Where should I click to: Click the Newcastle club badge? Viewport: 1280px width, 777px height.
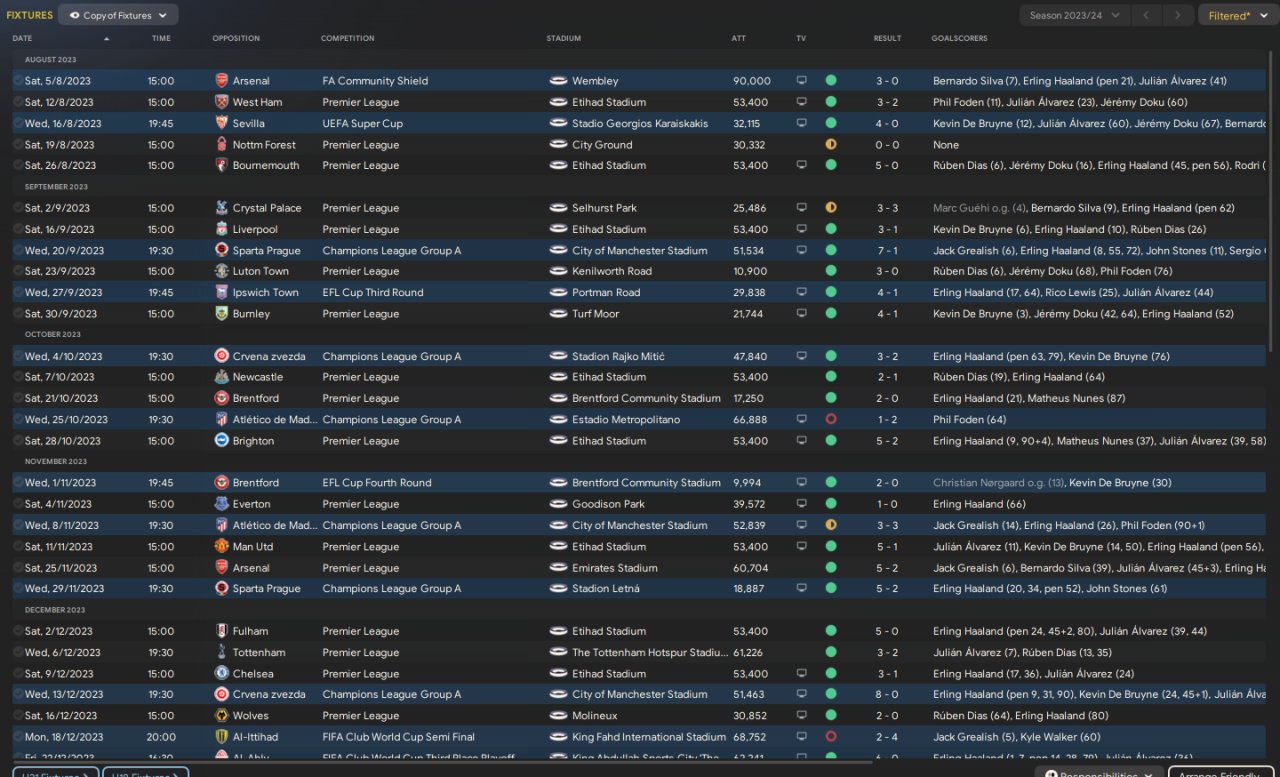[222, 377]
